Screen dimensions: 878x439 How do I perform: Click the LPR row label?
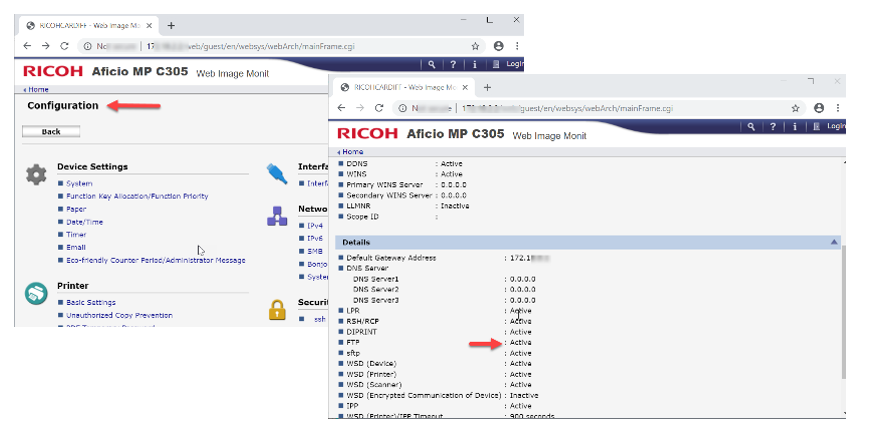353,310
